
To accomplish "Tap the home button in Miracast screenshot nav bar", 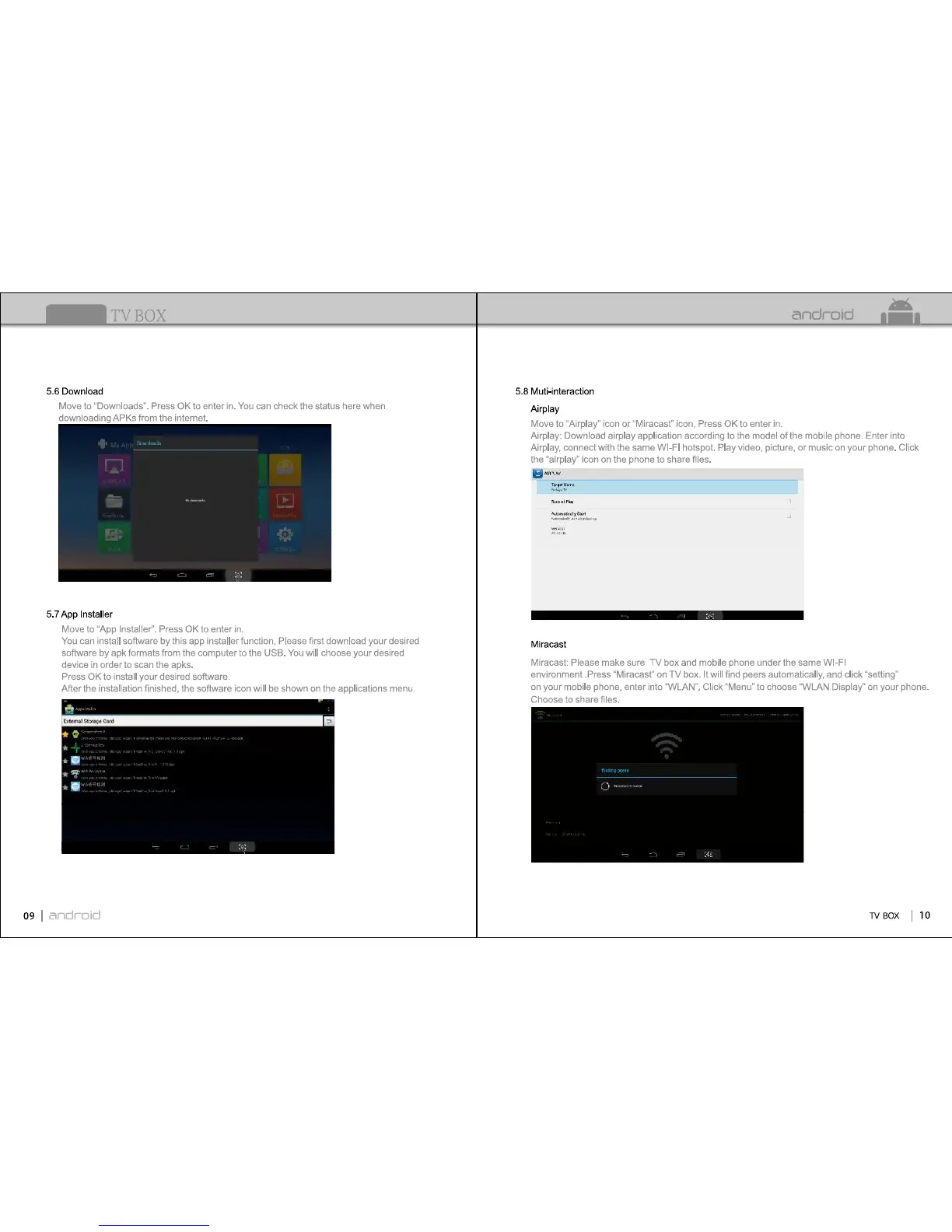I will (x=653, y=855).
